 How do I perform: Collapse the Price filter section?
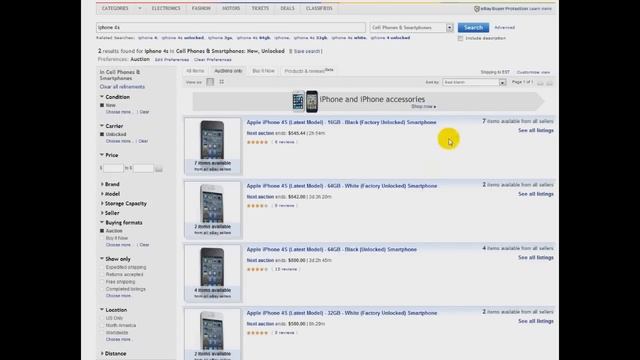point(102,155)
